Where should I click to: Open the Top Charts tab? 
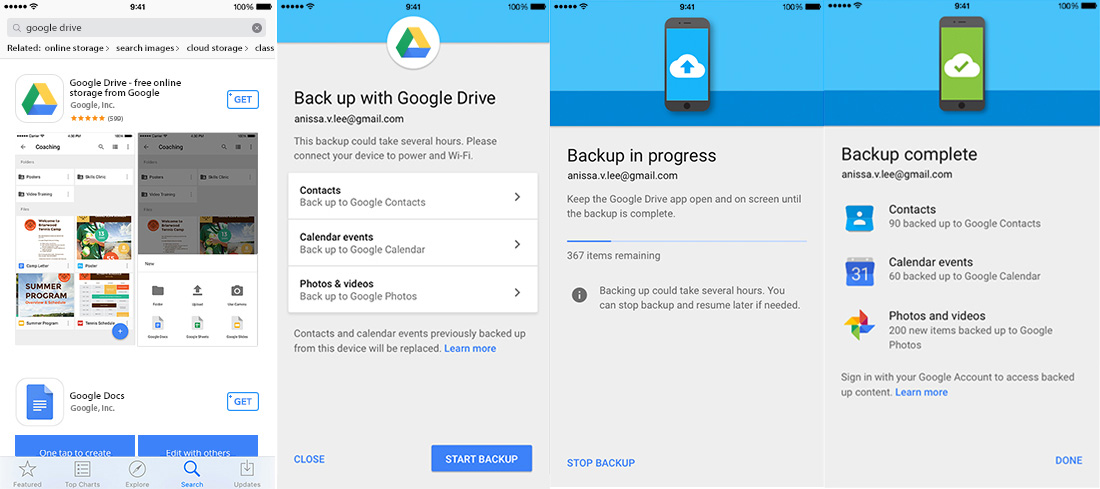point(82,473)
